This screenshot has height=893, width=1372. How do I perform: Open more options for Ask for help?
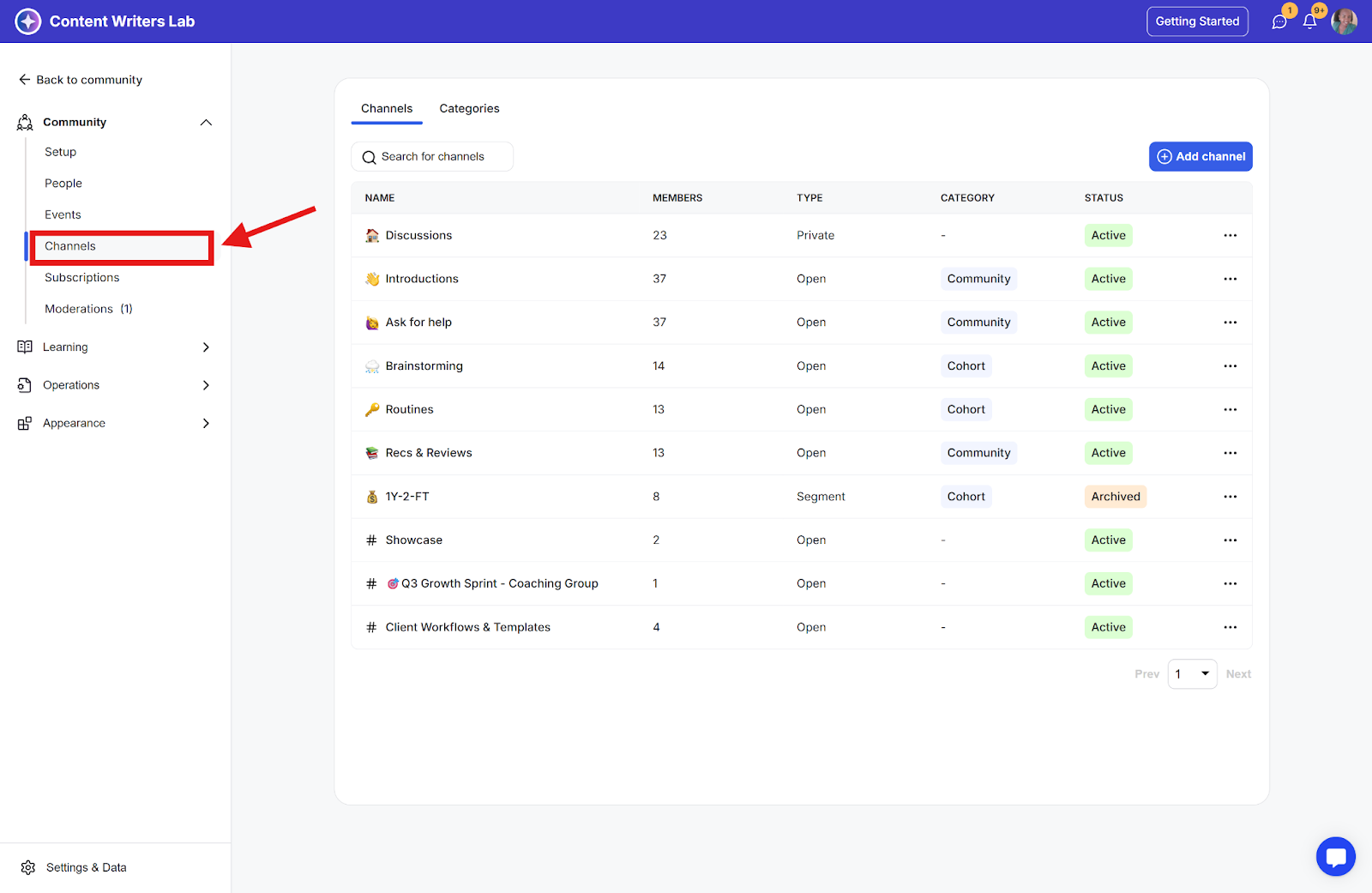[x=1231, y=323]
